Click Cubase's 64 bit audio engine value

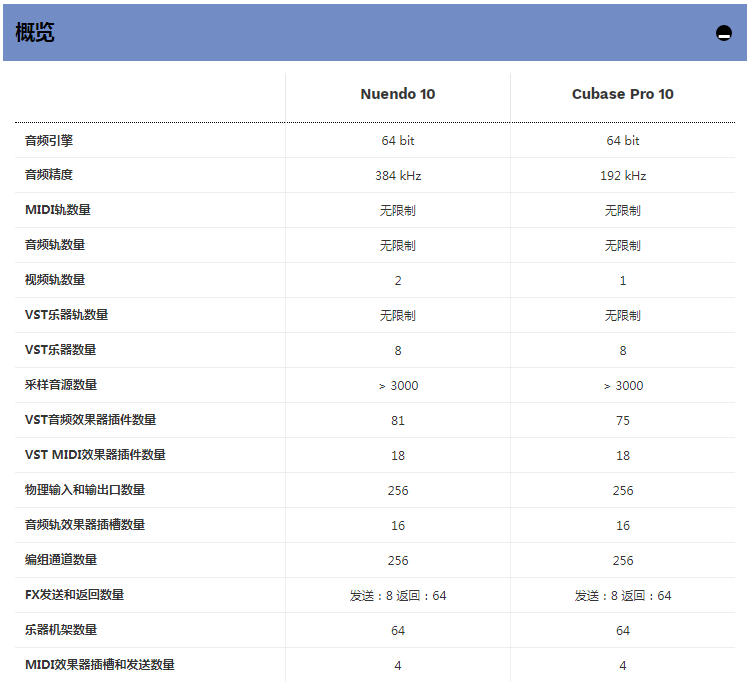pyautogui.click(x=623, y=140)
